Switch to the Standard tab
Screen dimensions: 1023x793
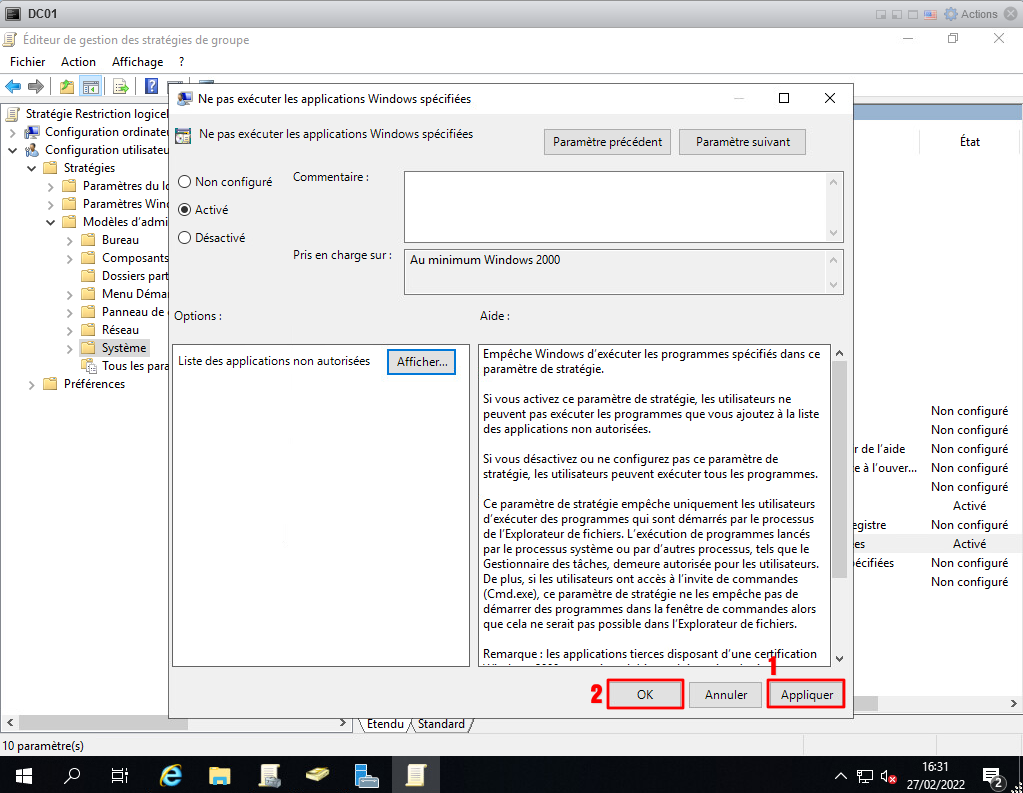(x=441, y=724)
